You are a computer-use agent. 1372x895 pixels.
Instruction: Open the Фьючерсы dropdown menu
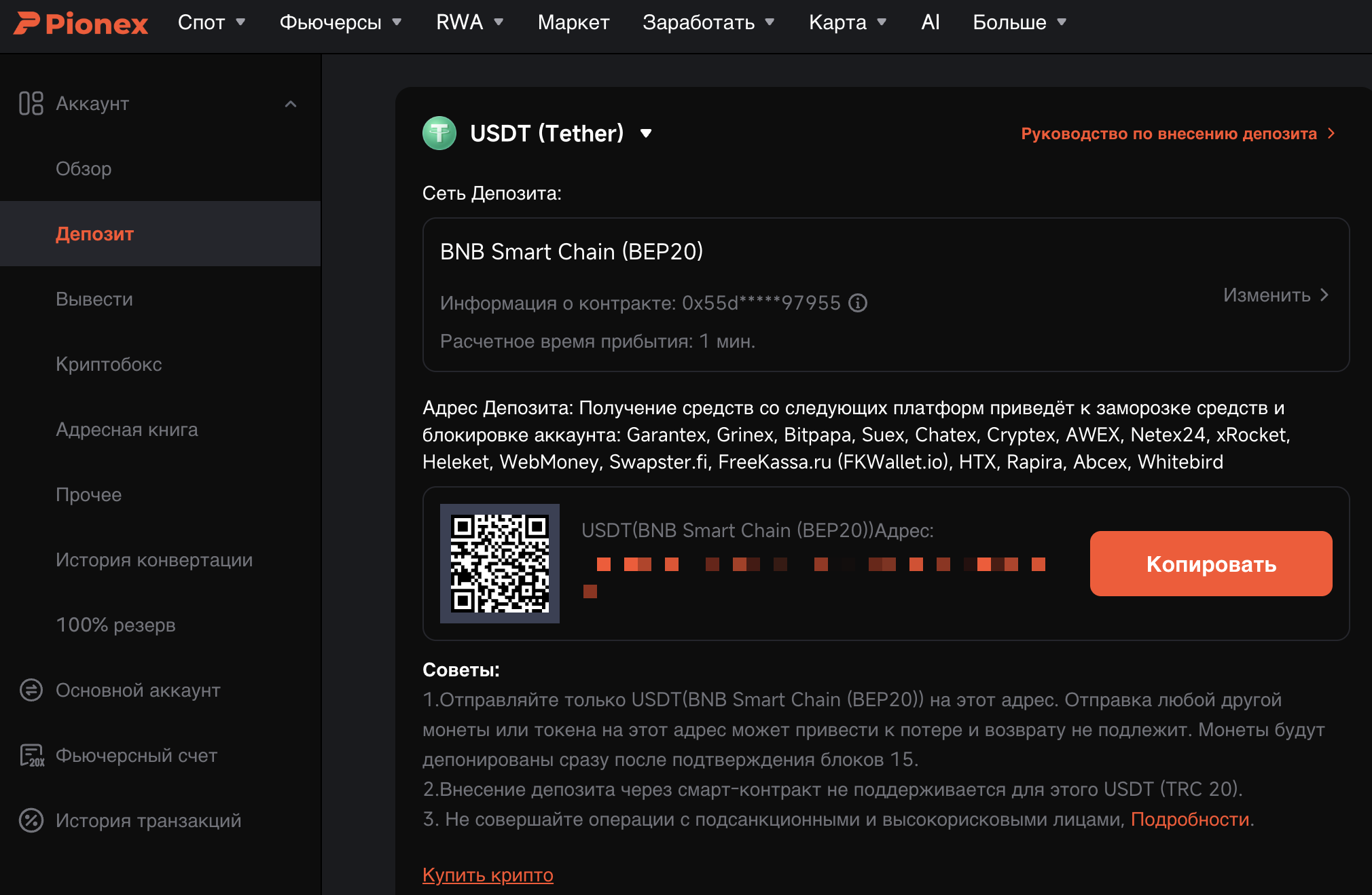coord(340,22)
